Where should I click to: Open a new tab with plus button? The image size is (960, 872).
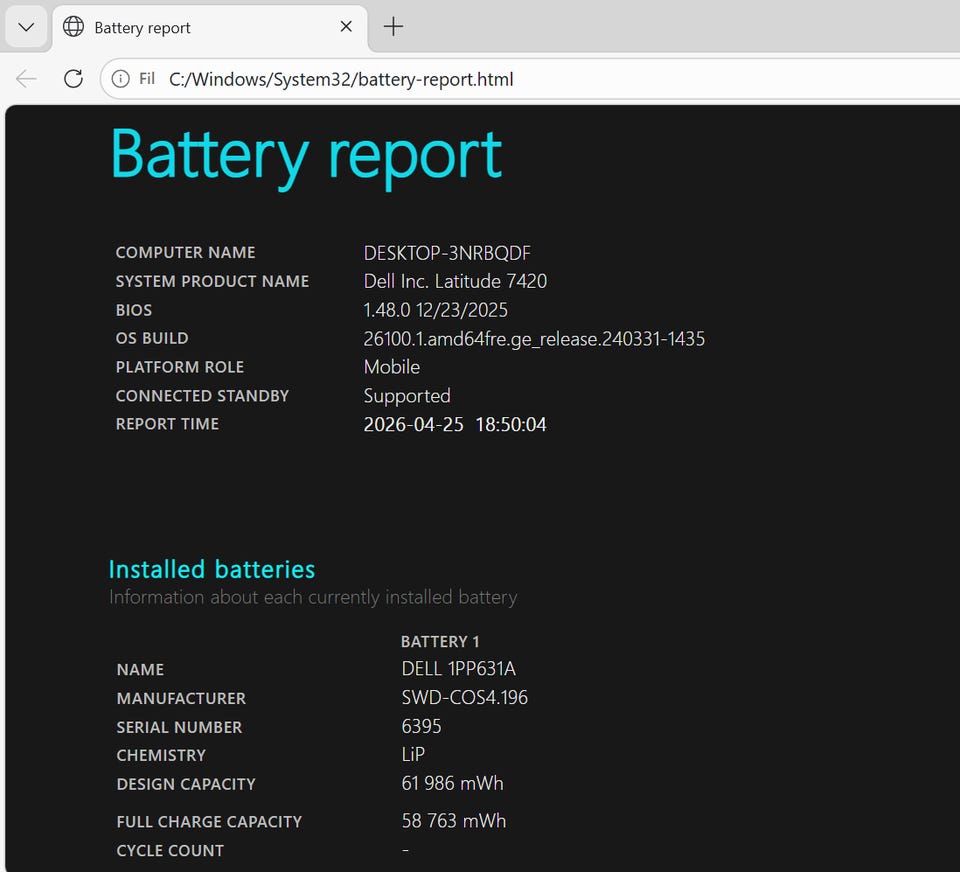[394, 27]
